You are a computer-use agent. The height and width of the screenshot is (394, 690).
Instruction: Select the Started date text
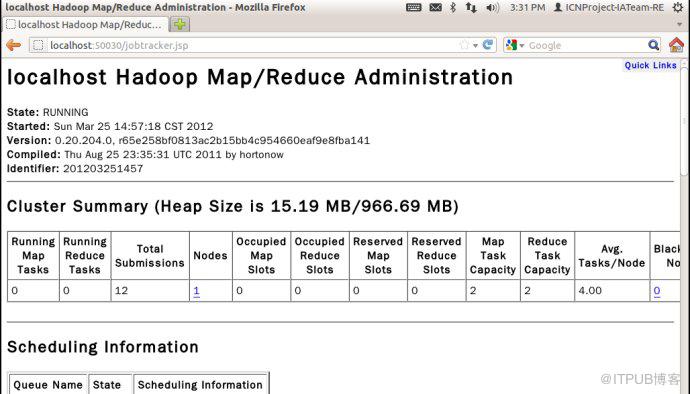click(x=133, y=126)
